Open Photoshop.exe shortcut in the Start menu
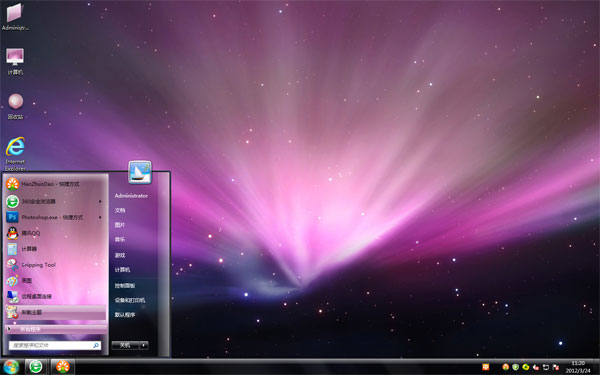This screenshot has width=600, height=375. click(x=55, y=217)
